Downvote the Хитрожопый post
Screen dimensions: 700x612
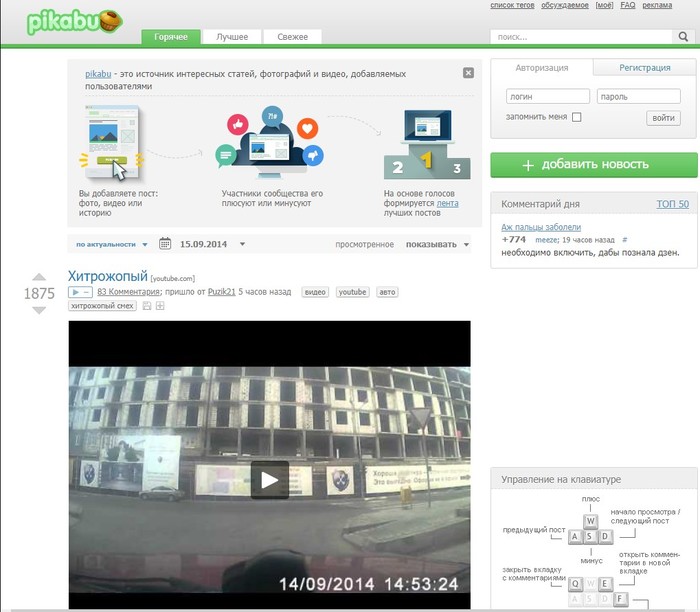coord(39,310)
